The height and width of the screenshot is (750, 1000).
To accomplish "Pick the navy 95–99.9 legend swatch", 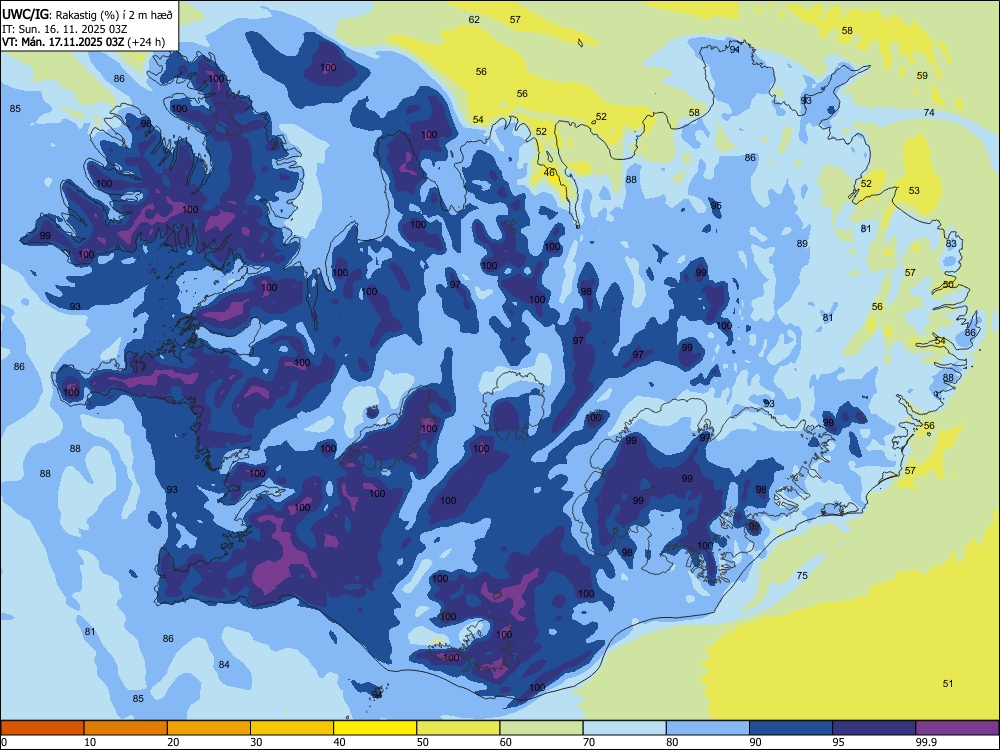I will 874,728.
